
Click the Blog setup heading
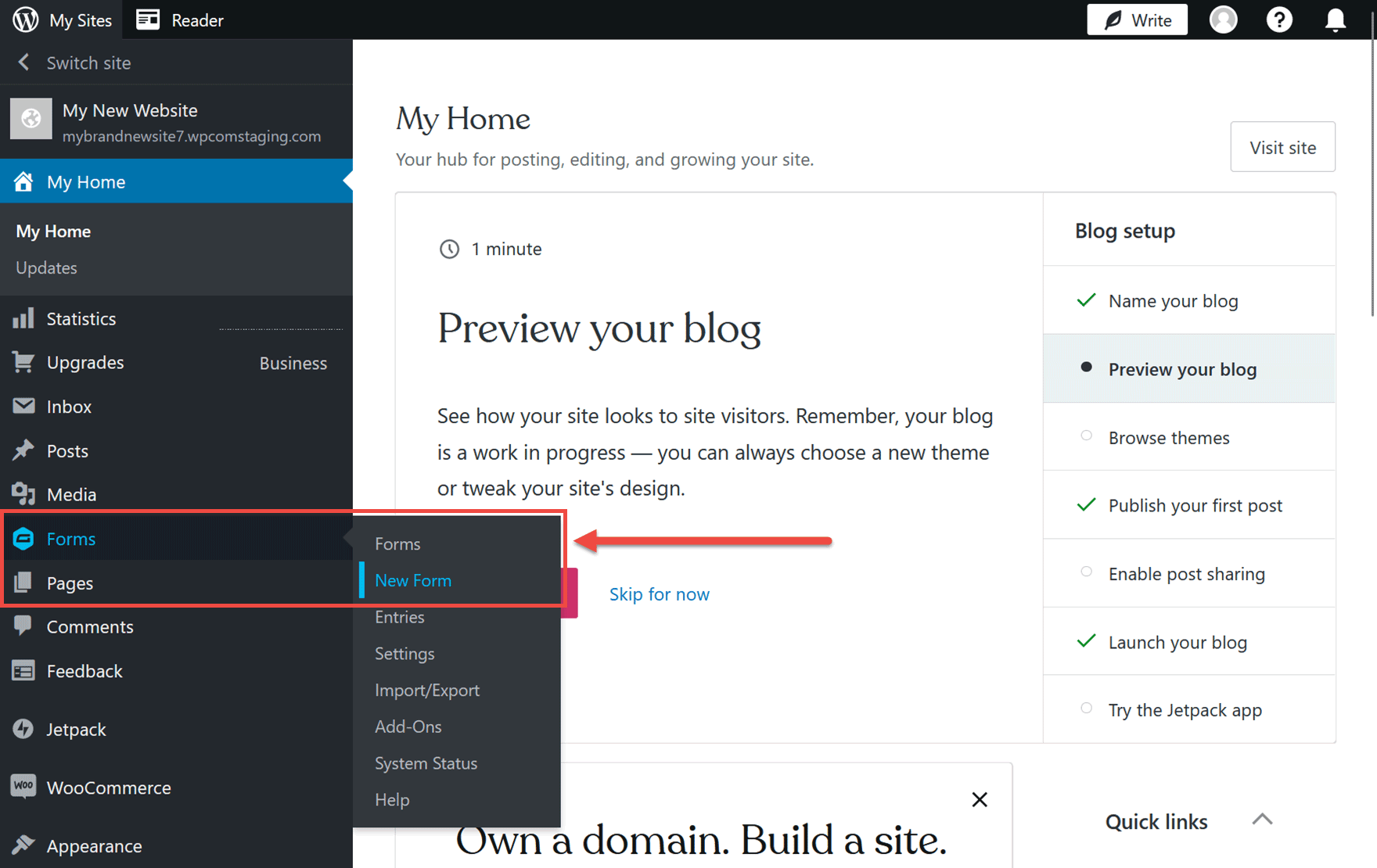click(x=1124, y=231)
